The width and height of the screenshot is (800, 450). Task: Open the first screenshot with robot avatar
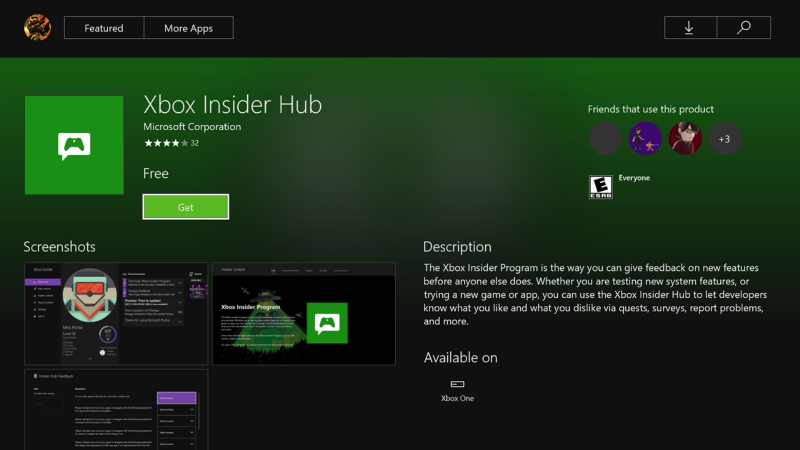pos(116,314)
